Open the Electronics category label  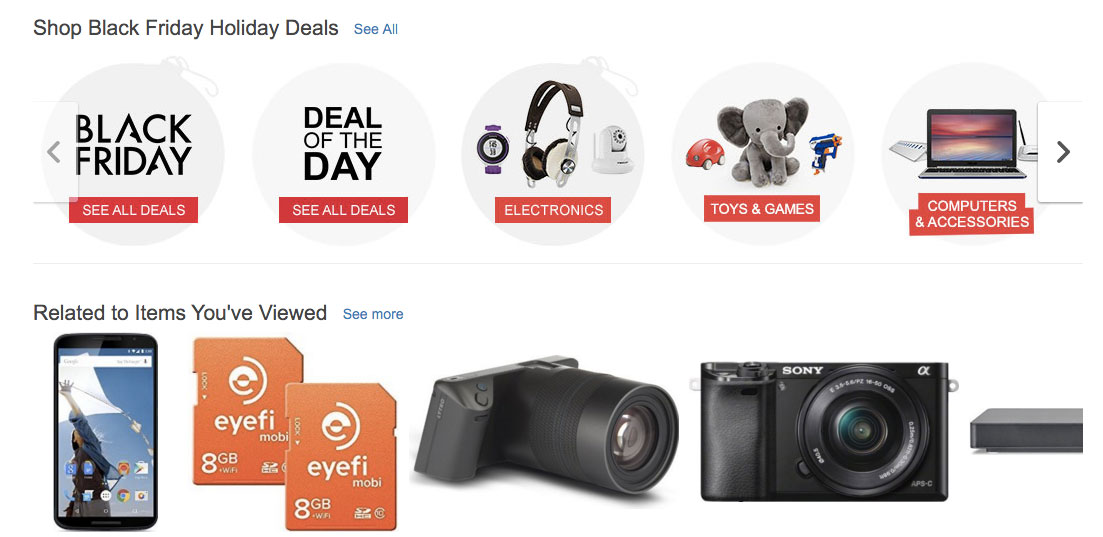point(553,210)
